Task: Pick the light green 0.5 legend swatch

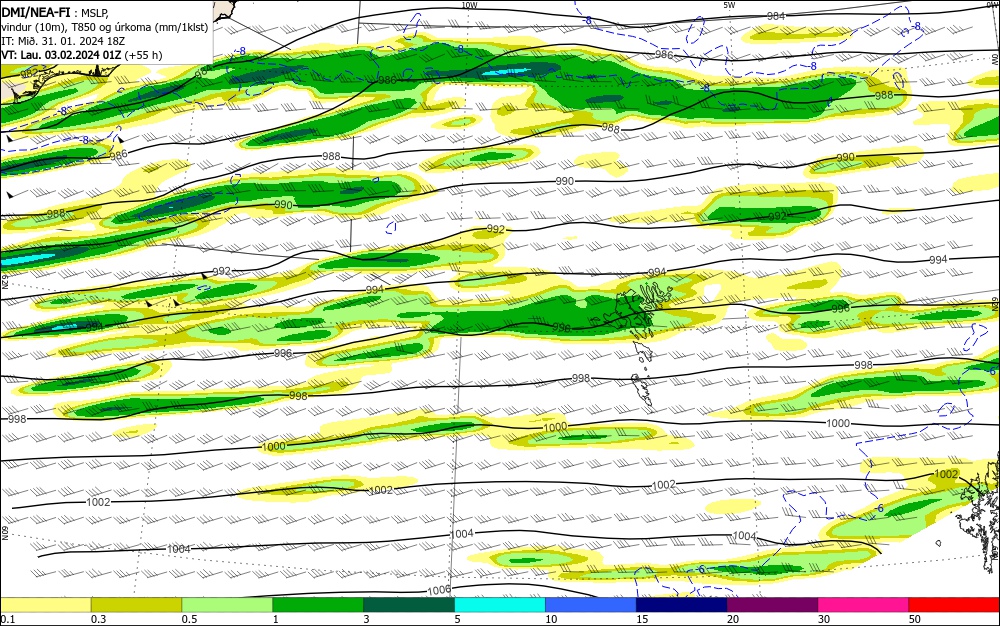Action: point(227,605)
